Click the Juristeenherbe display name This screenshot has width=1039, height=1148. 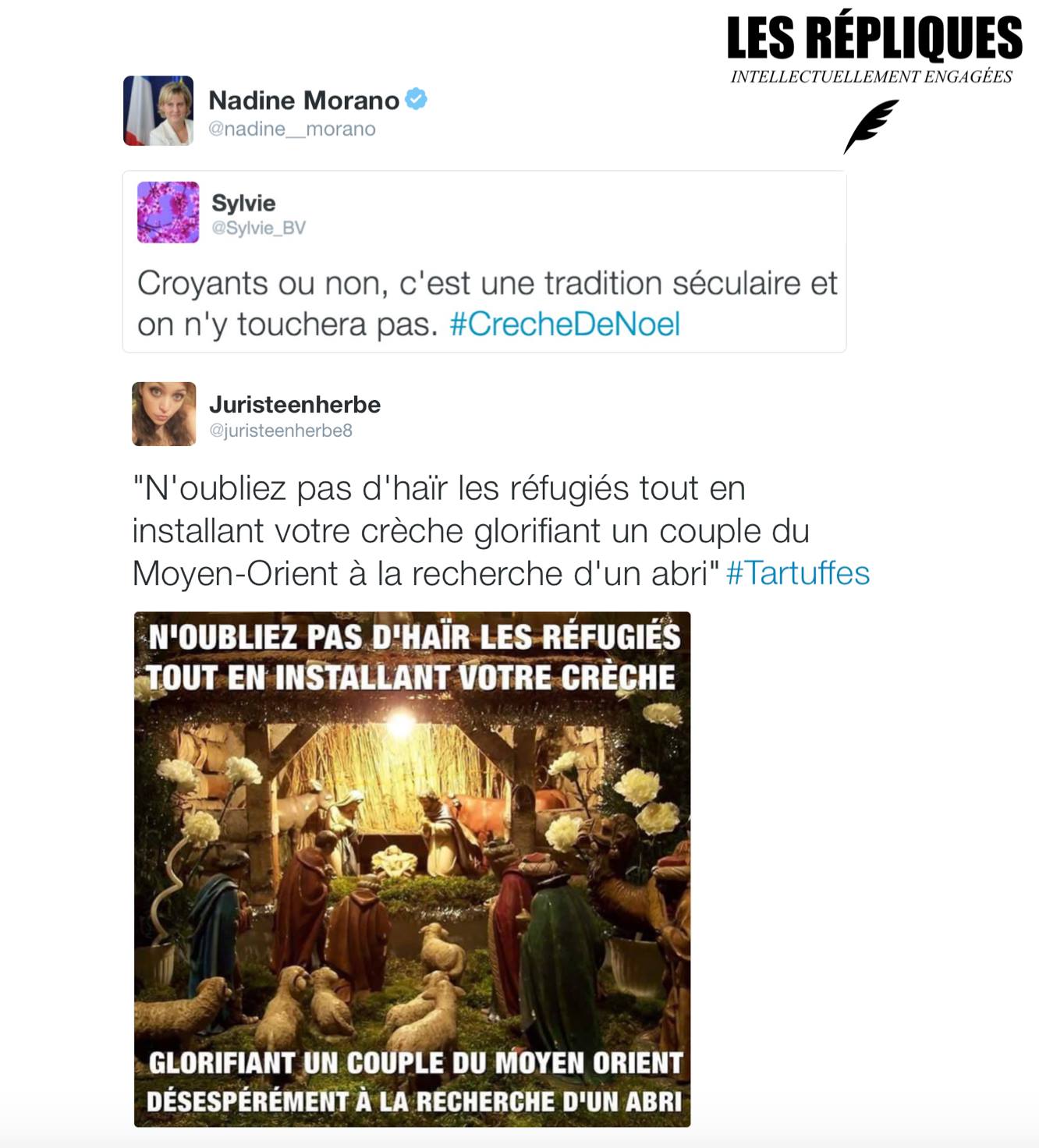click(295, 405)
